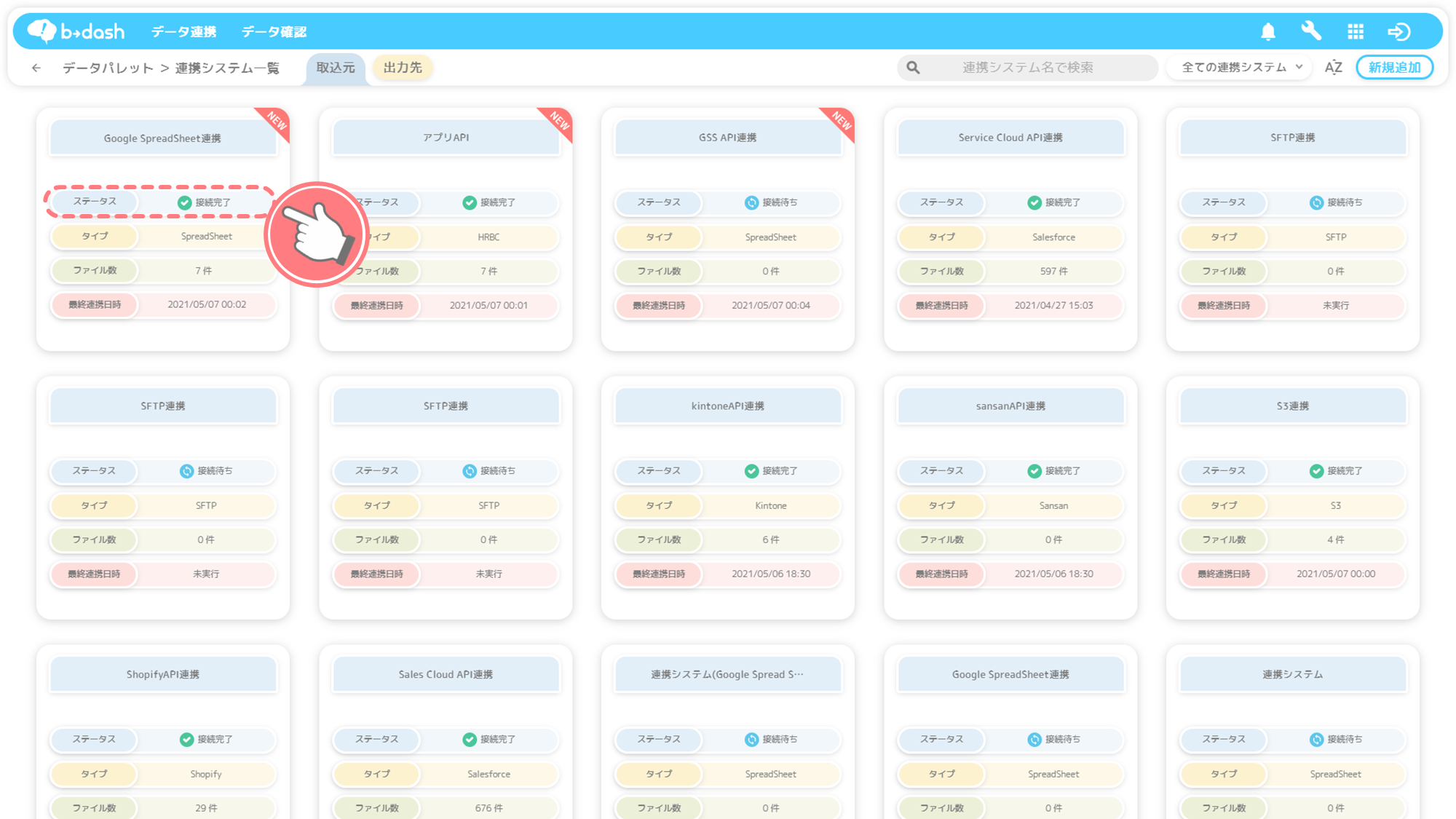1456x819 pixels.
Task: Click the logout arrow icon
Action: [x=1399, y=31]
